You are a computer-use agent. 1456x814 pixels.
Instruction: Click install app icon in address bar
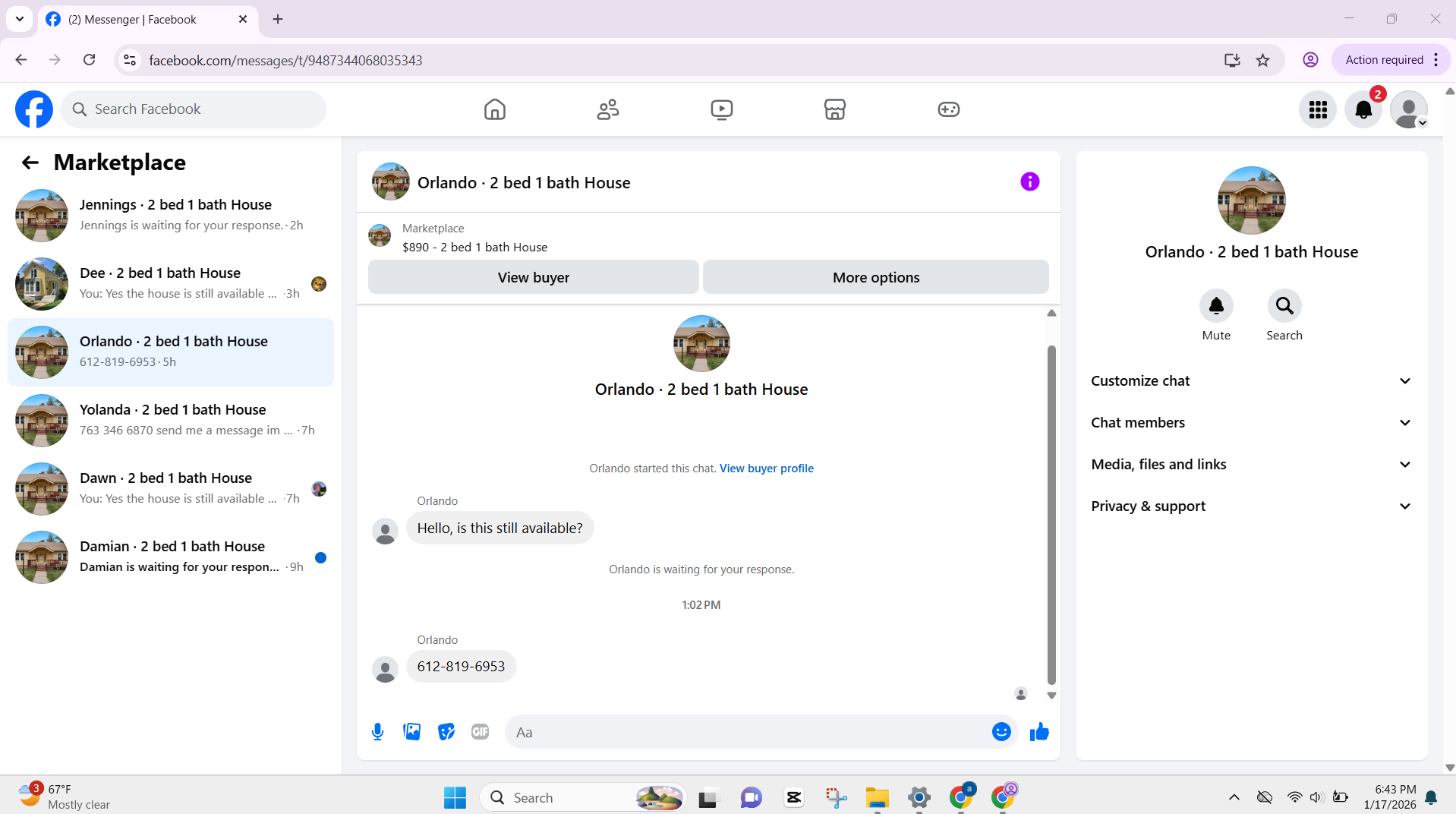coord(1232,60)
